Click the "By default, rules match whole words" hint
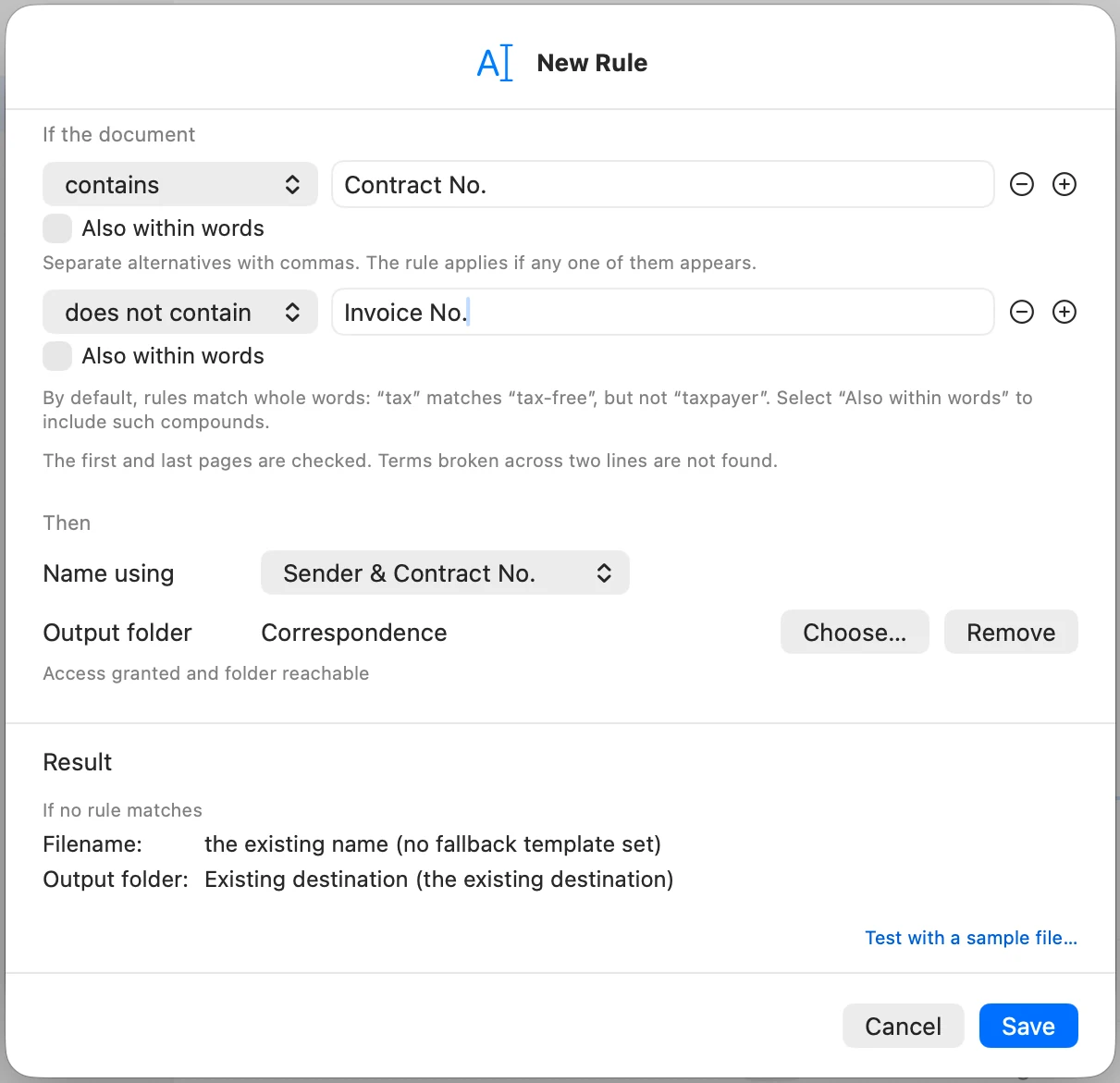Image resolution: width=1120 pixels, height=1083 pixels. [x=537, y=410]
